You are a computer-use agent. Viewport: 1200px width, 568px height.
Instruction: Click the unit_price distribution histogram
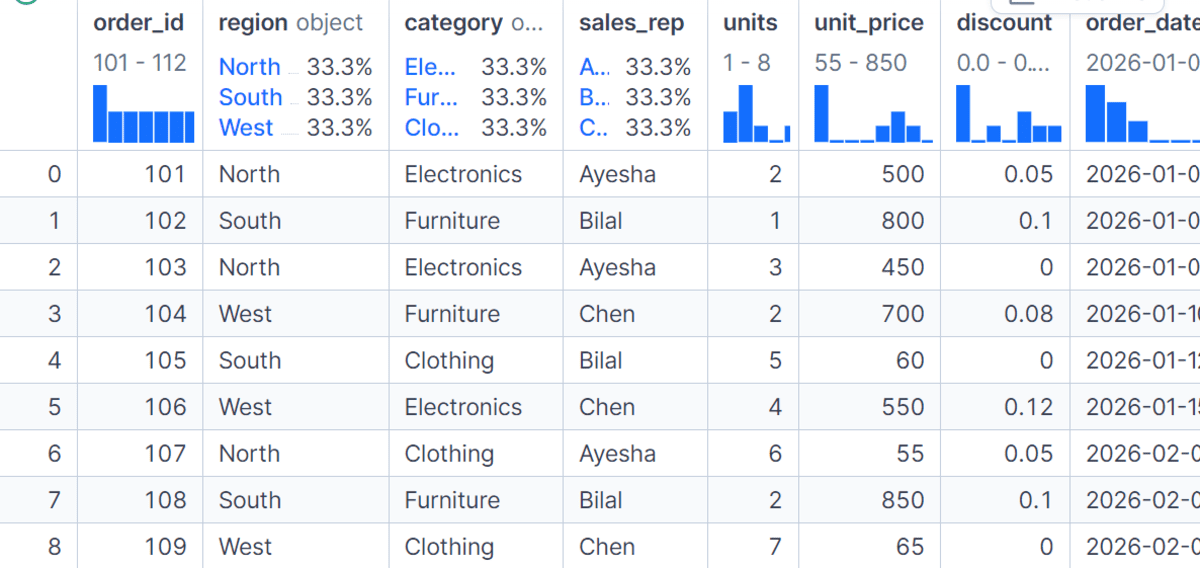click(873, 114)
